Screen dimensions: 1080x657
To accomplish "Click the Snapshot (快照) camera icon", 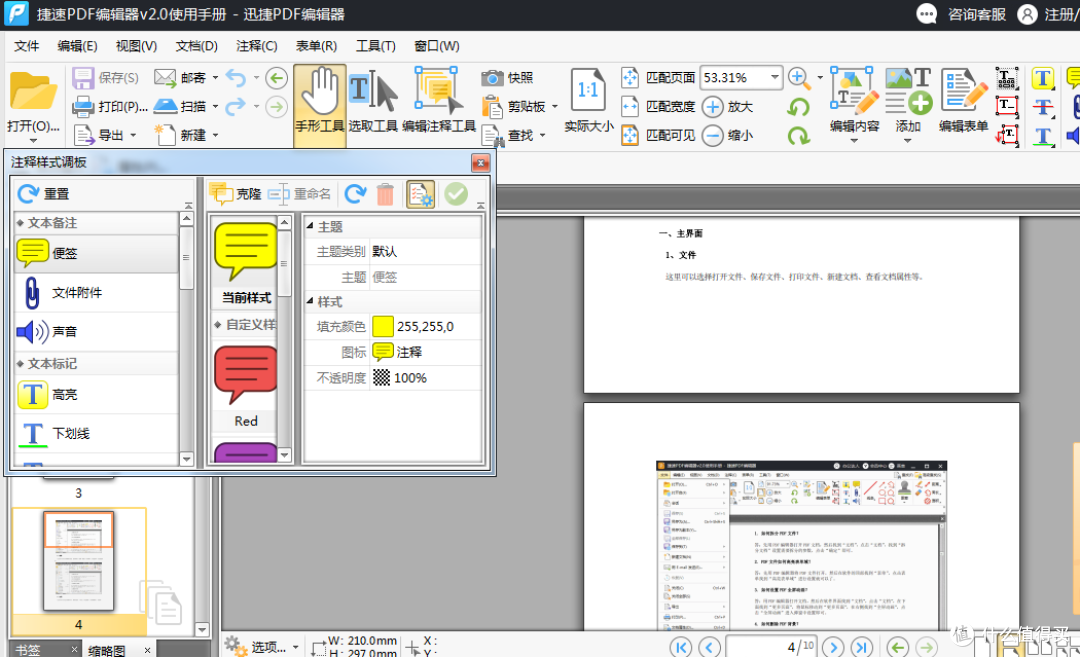I will click(492, 78).
